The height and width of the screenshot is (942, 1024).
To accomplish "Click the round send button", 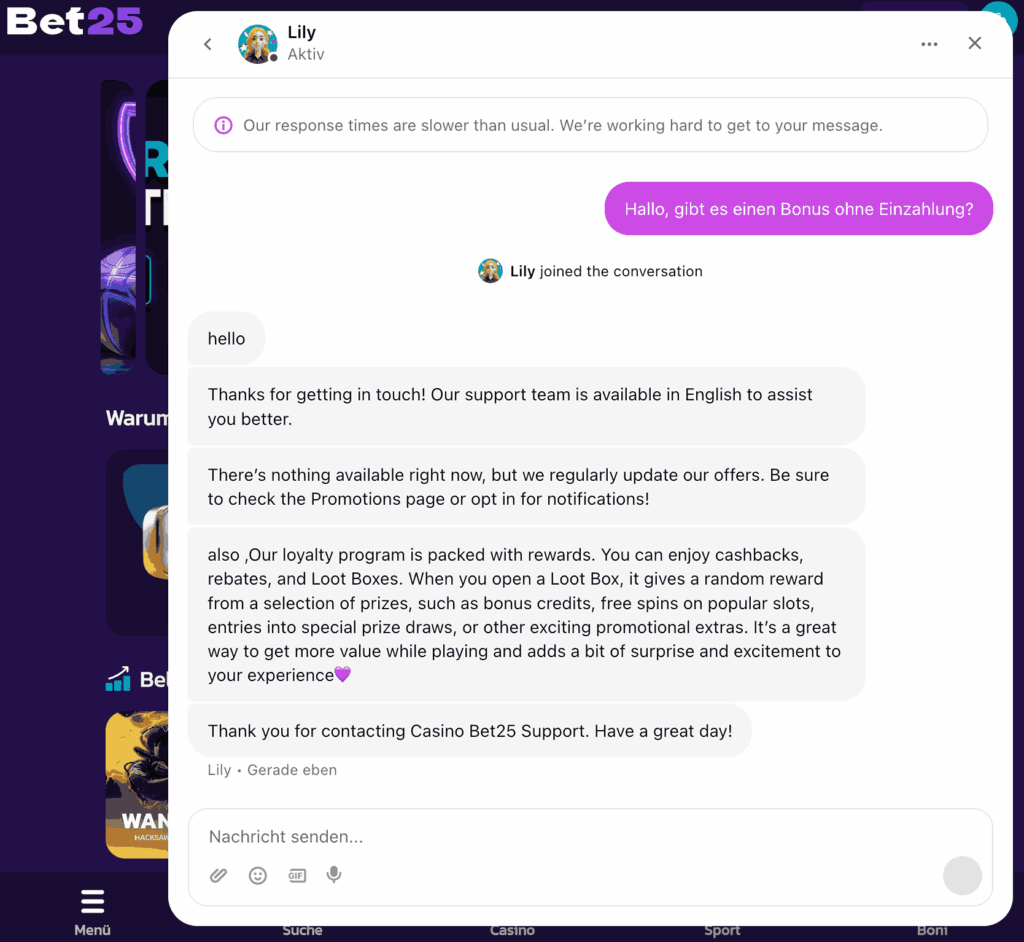I will pos(962,875).
